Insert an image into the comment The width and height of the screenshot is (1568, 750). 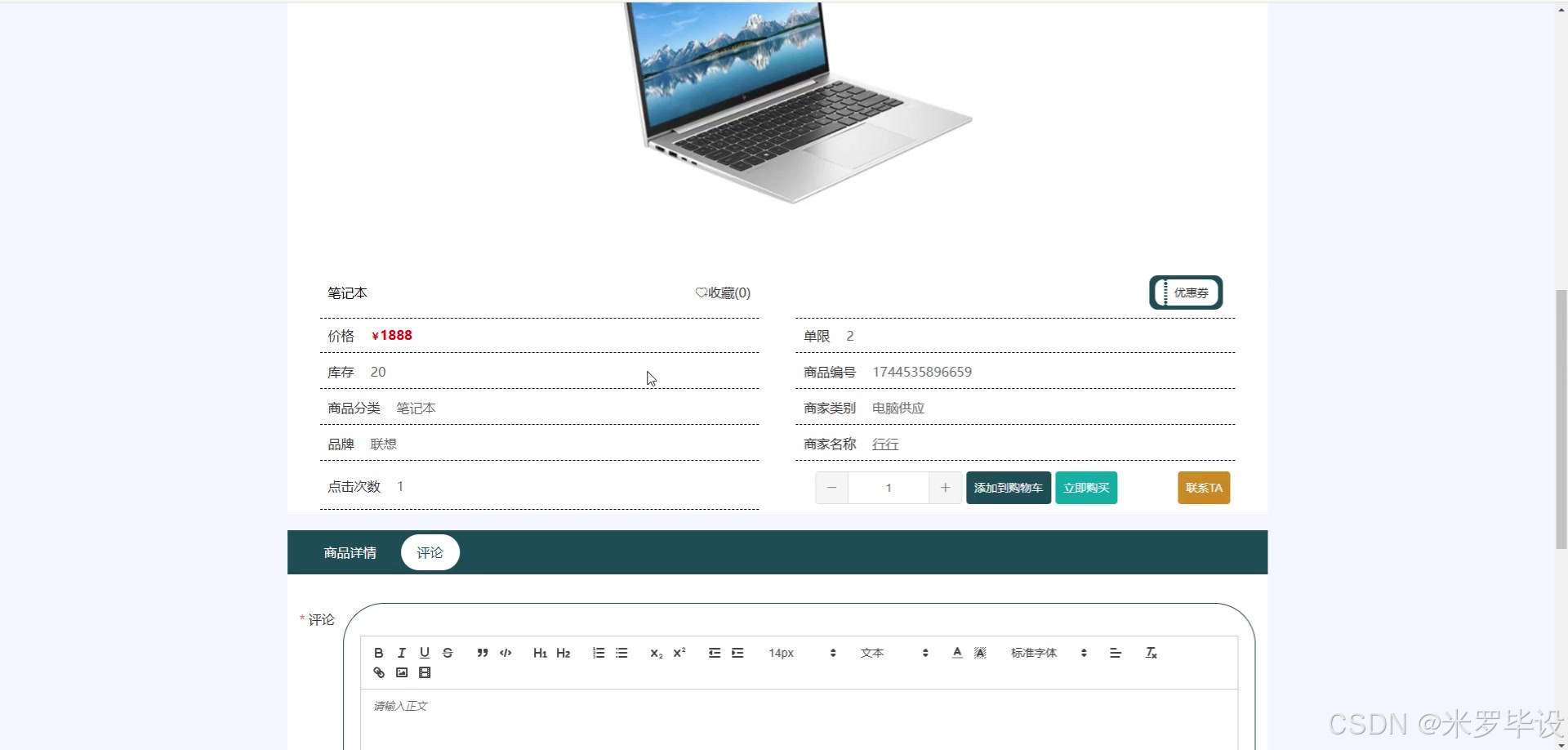click(402, 672)
